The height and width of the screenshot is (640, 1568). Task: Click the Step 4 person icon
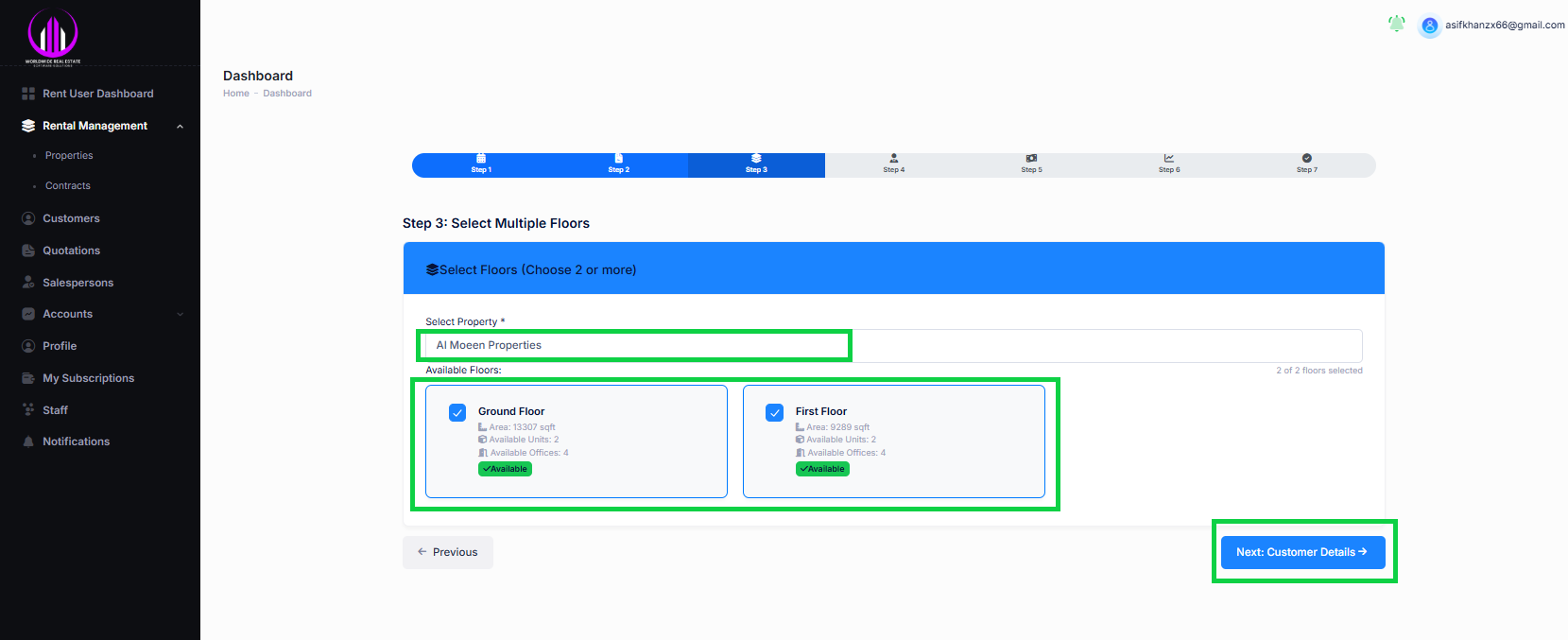(894, 159)
